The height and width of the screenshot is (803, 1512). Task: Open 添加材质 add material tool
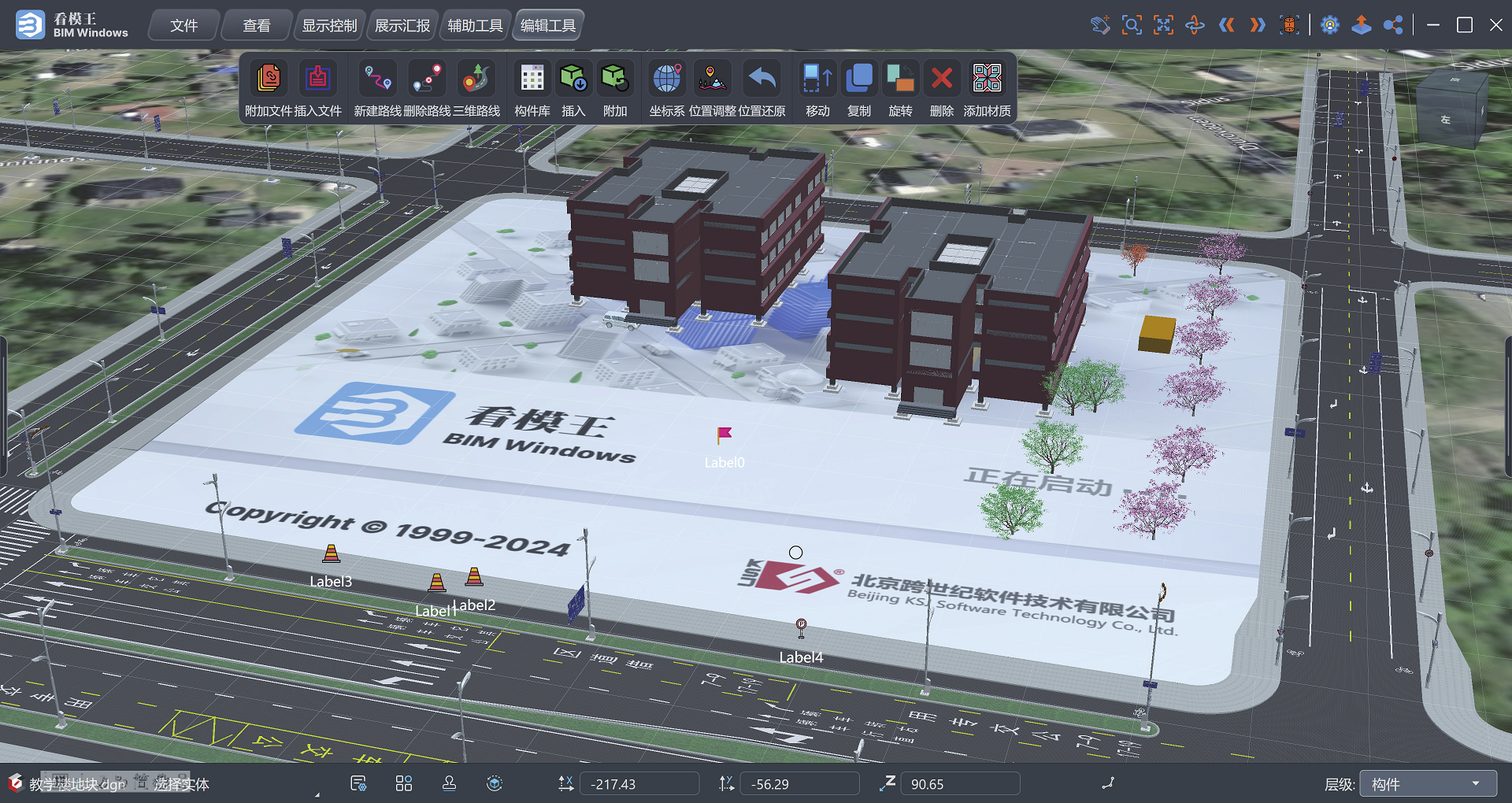987,79
